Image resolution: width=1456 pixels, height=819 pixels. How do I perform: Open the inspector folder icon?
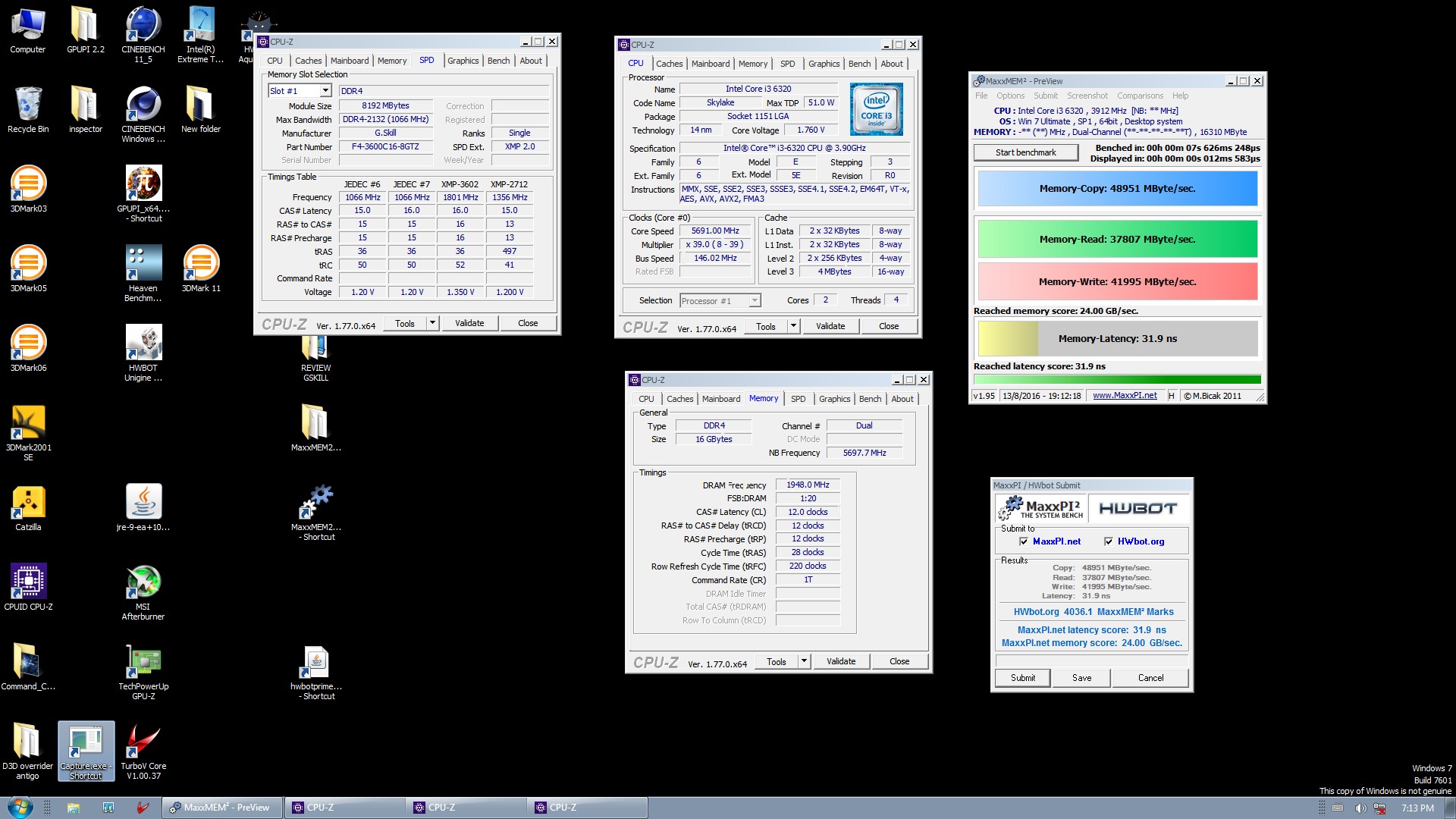[x=86, y=110]
